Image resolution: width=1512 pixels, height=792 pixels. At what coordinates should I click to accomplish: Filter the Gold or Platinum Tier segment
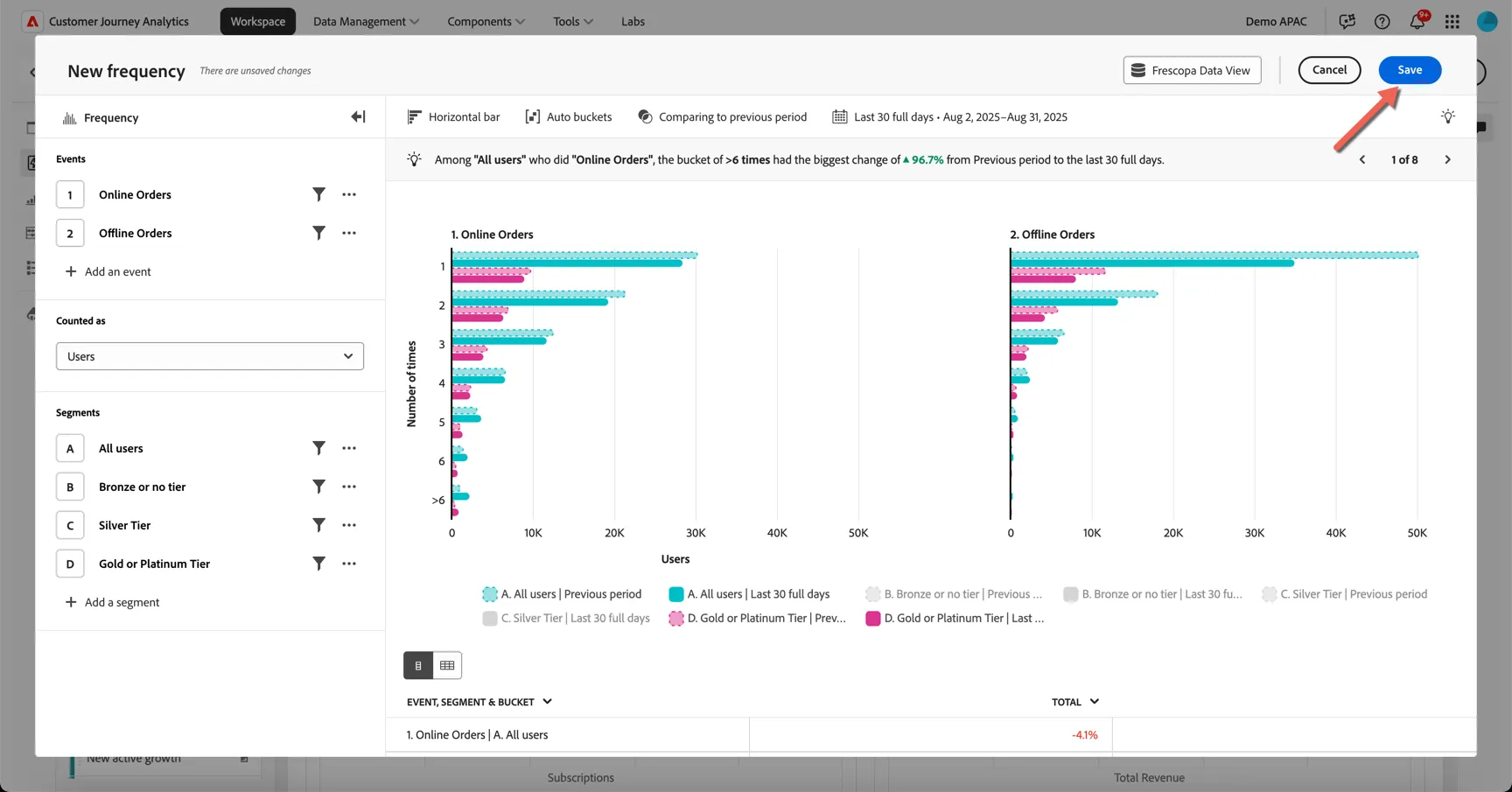tap(319, 564)
